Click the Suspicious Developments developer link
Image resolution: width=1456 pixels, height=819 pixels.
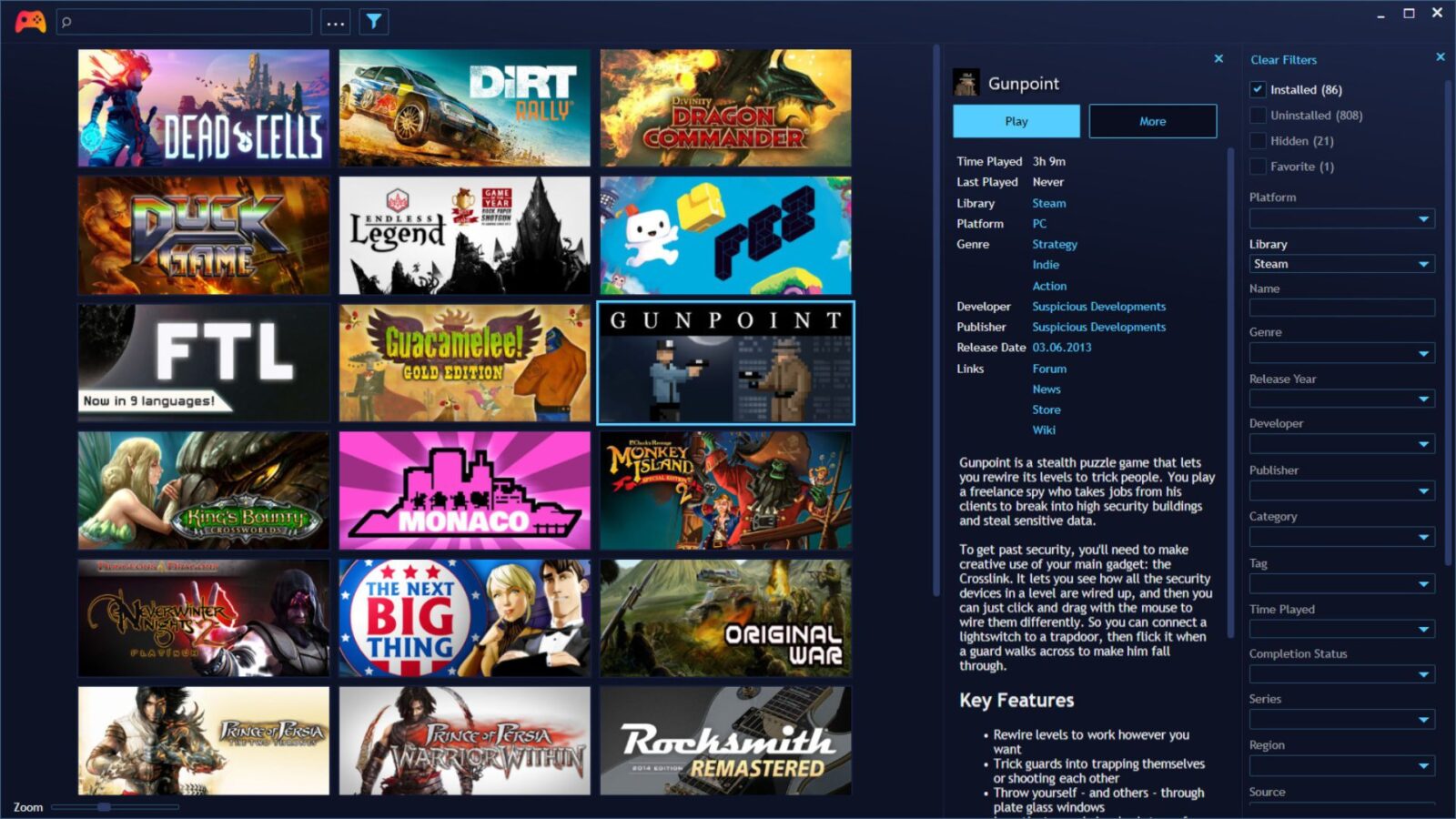click(1098, 306)
